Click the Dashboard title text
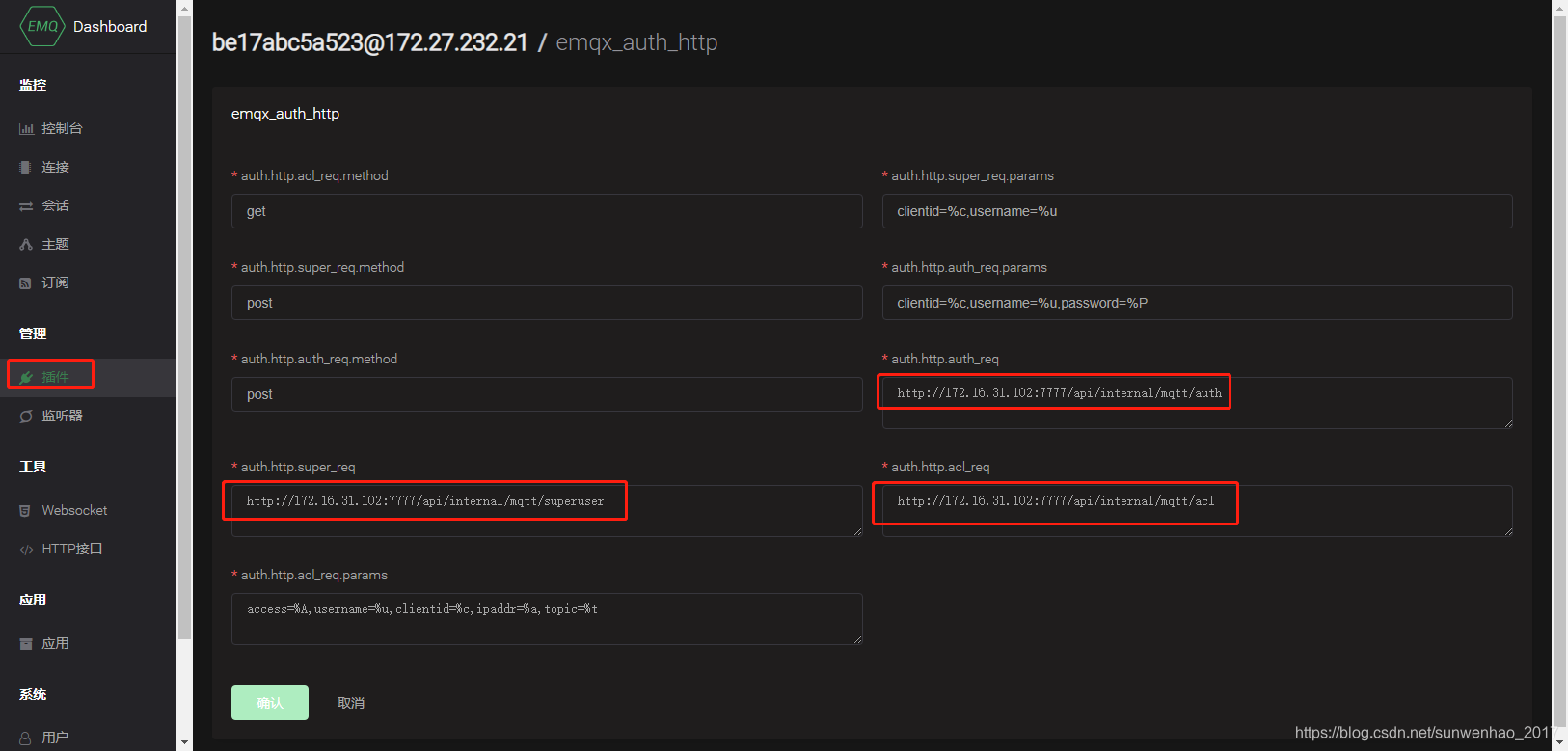 click(110, 27)
